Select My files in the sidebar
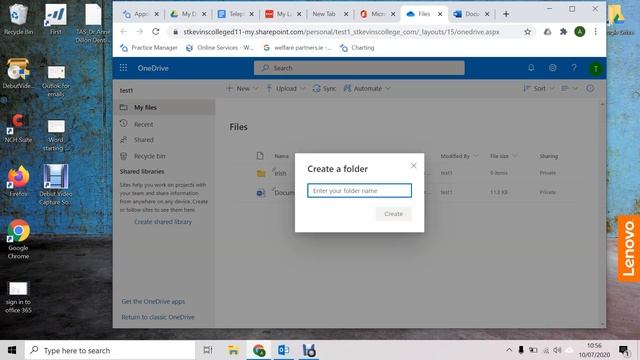 tap(164, 107)
